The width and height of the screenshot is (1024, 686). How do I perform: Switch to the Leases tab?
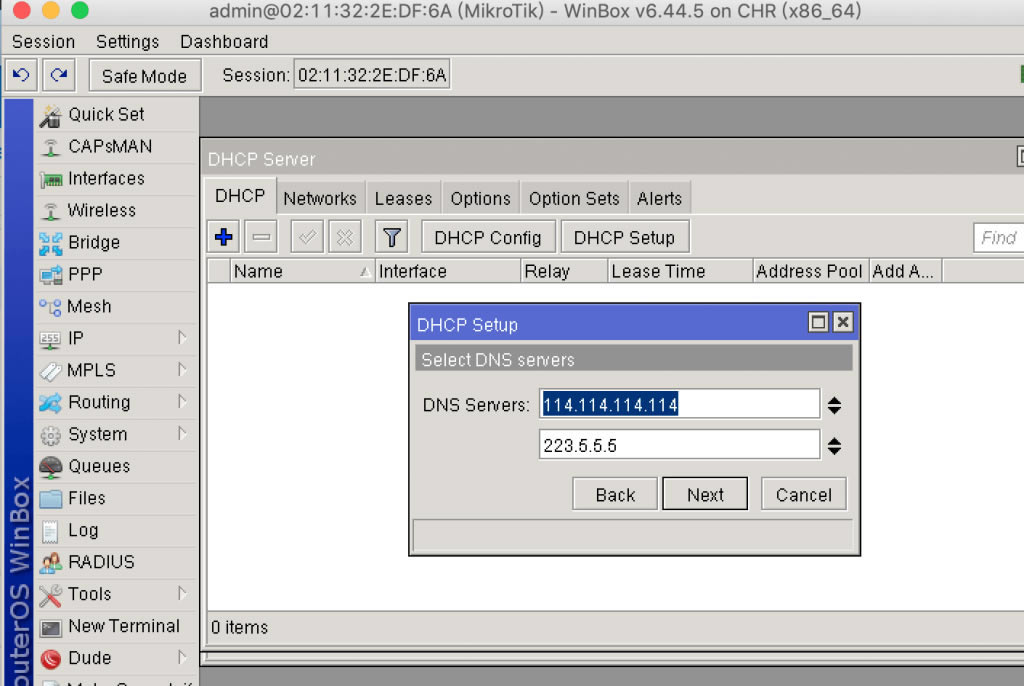tap(403, 198)
